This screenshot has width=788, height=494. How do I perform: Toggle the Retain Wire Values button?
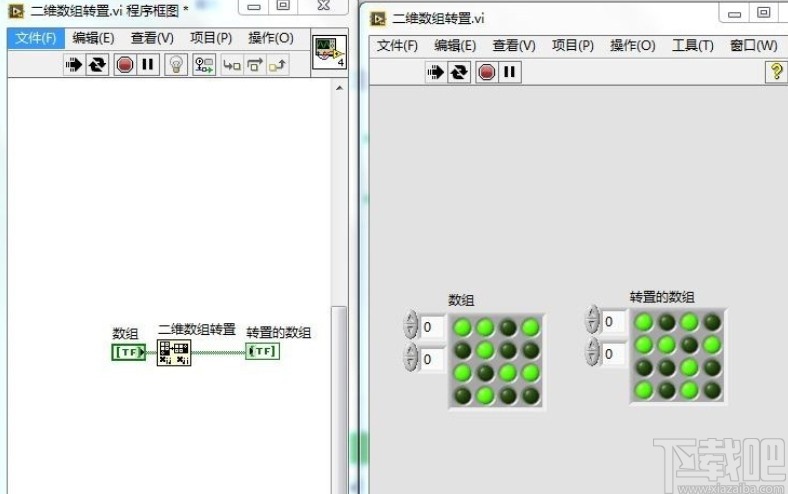tap(204, 65)
